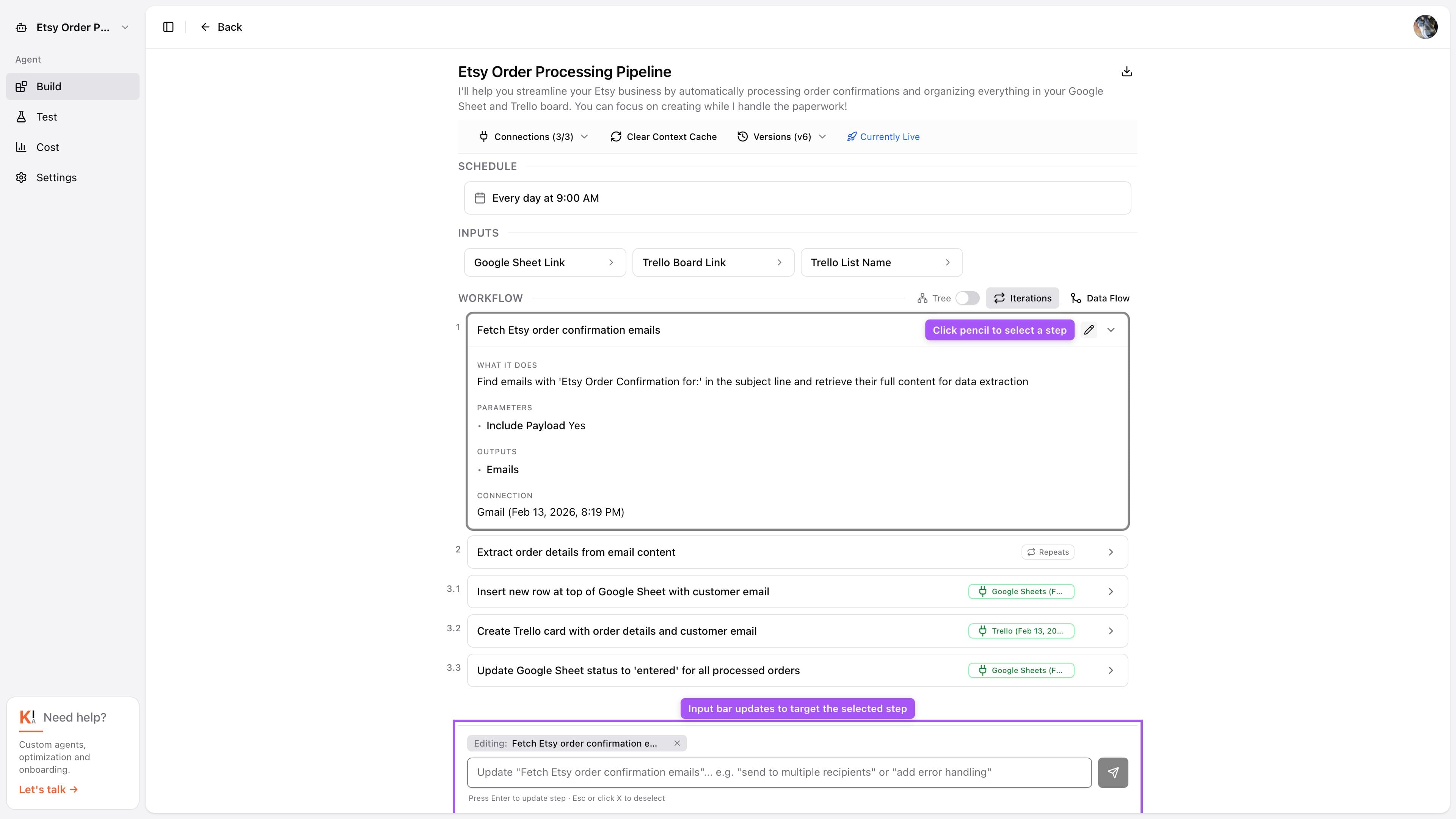Click the Iterations workflow view icon

click(999, 298)
